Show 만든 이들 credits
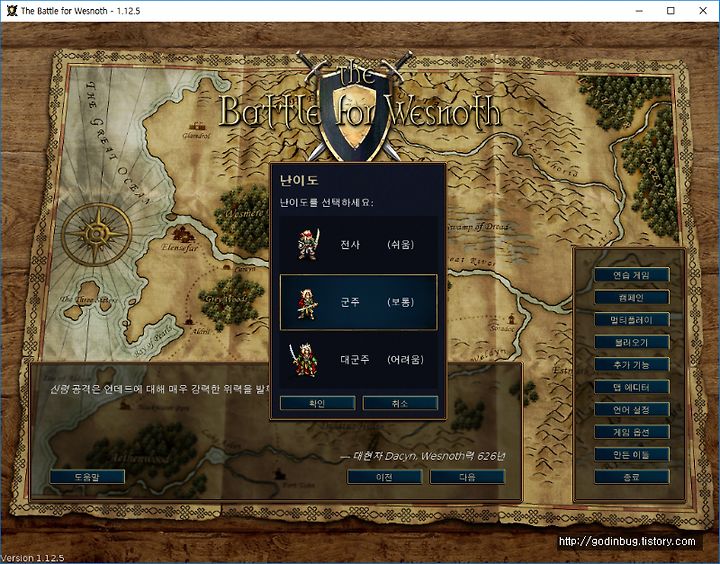This screenshot has width=720, height=564. coord(632,454)
